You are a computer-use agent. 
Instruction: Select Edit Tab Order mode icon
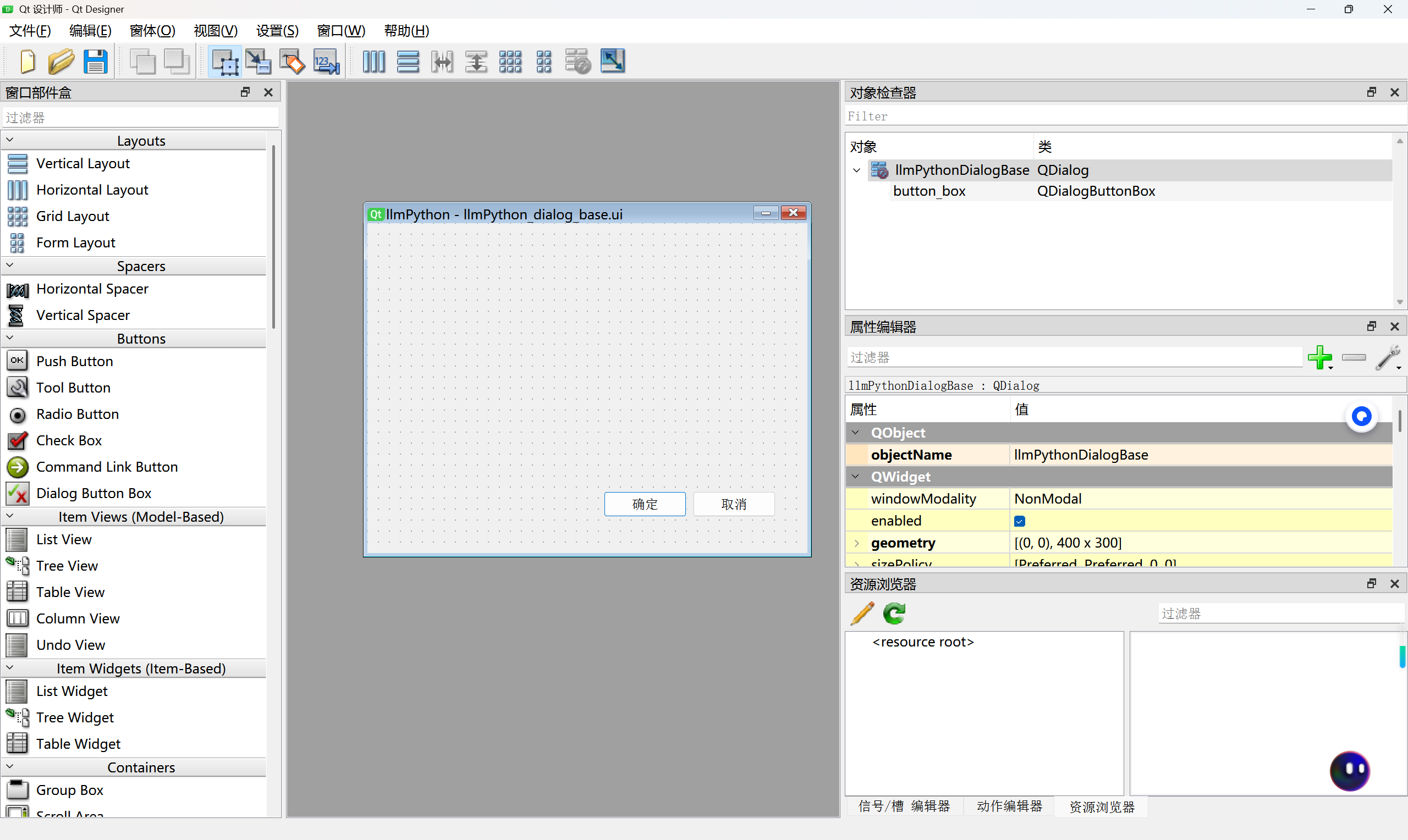(327, 61)
